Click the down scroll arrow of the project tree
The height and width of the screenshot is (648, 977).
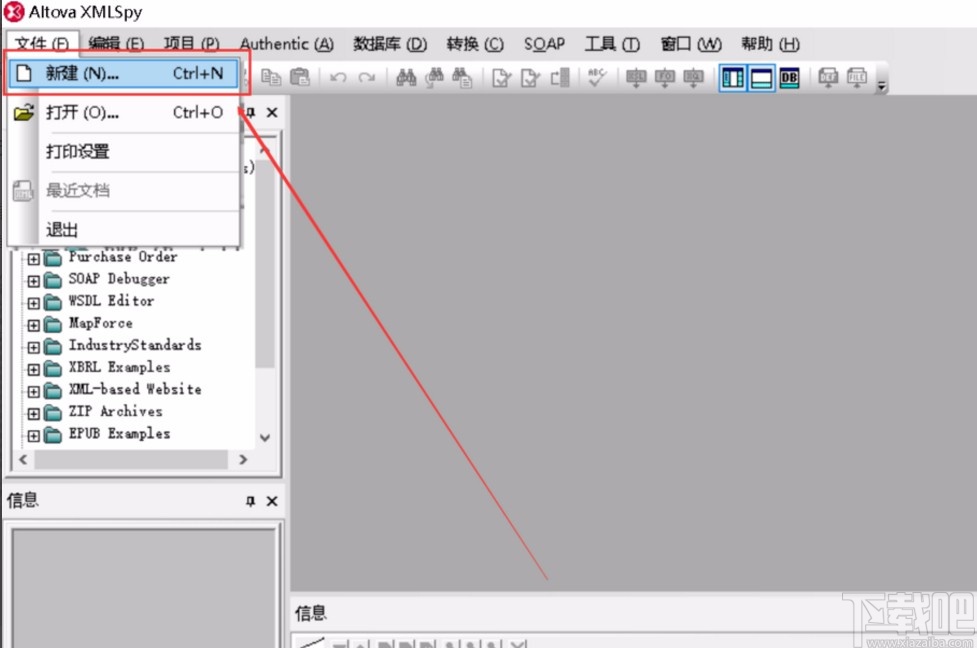pos(264,437)
